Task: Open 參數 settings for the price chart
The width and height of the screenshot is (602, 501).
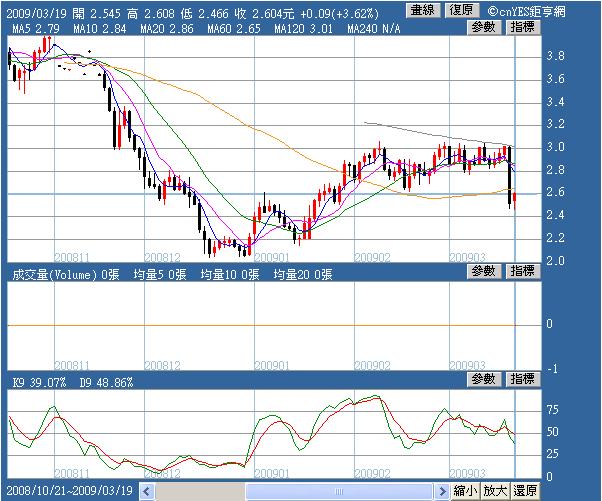Action: coord(484,28)
